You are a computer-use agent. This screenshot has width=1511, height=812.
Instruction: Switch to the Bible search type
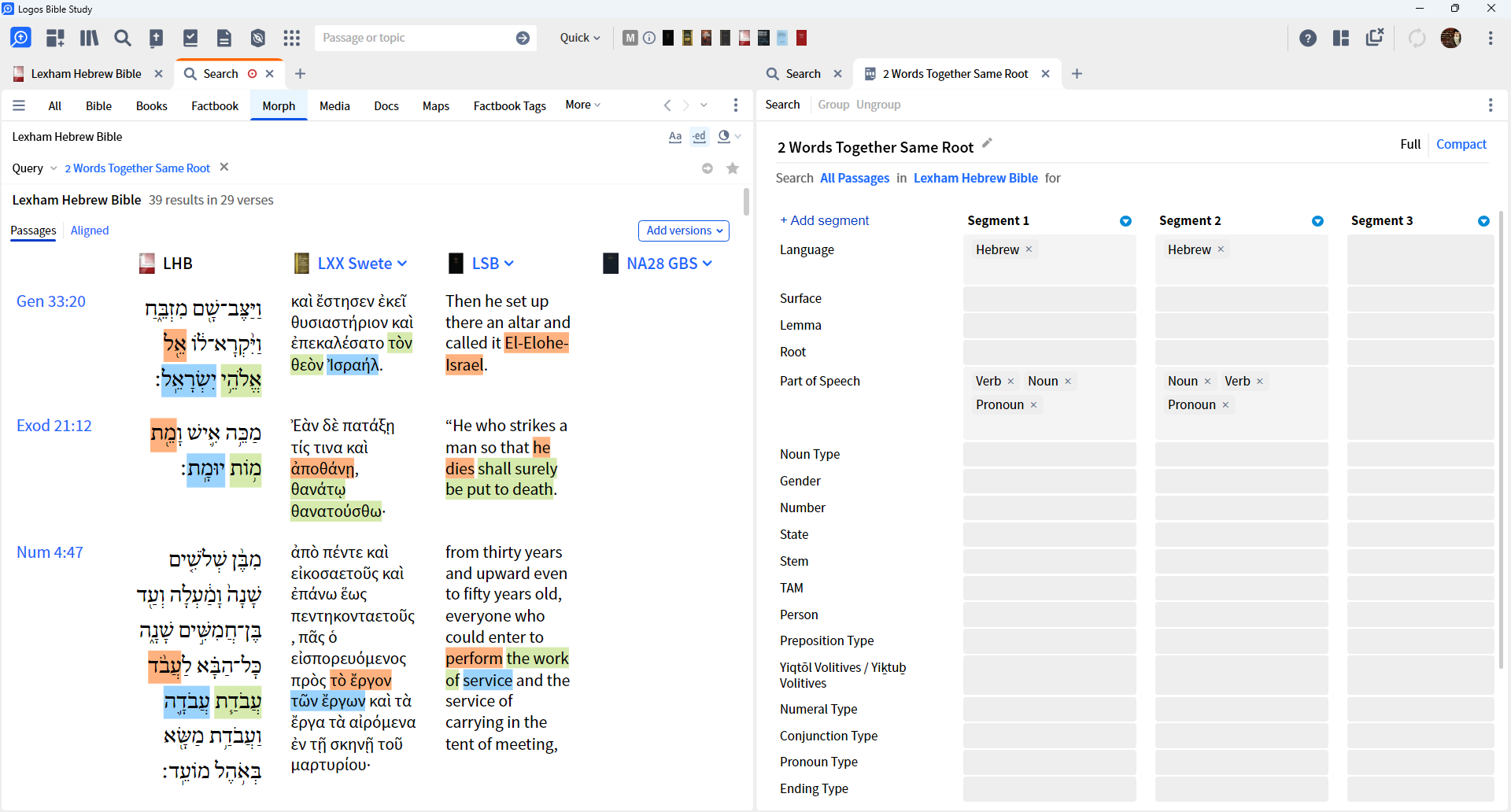pos(98,105)
